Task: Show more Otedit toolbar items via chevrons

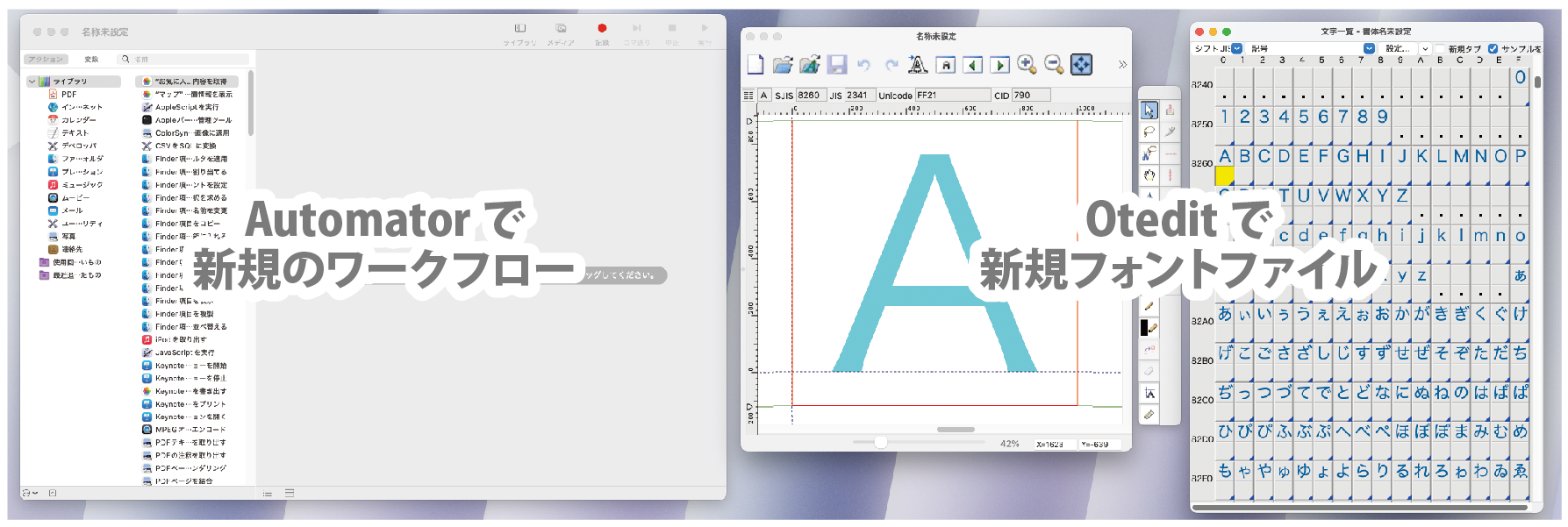Action: [x=1122, y=65]
